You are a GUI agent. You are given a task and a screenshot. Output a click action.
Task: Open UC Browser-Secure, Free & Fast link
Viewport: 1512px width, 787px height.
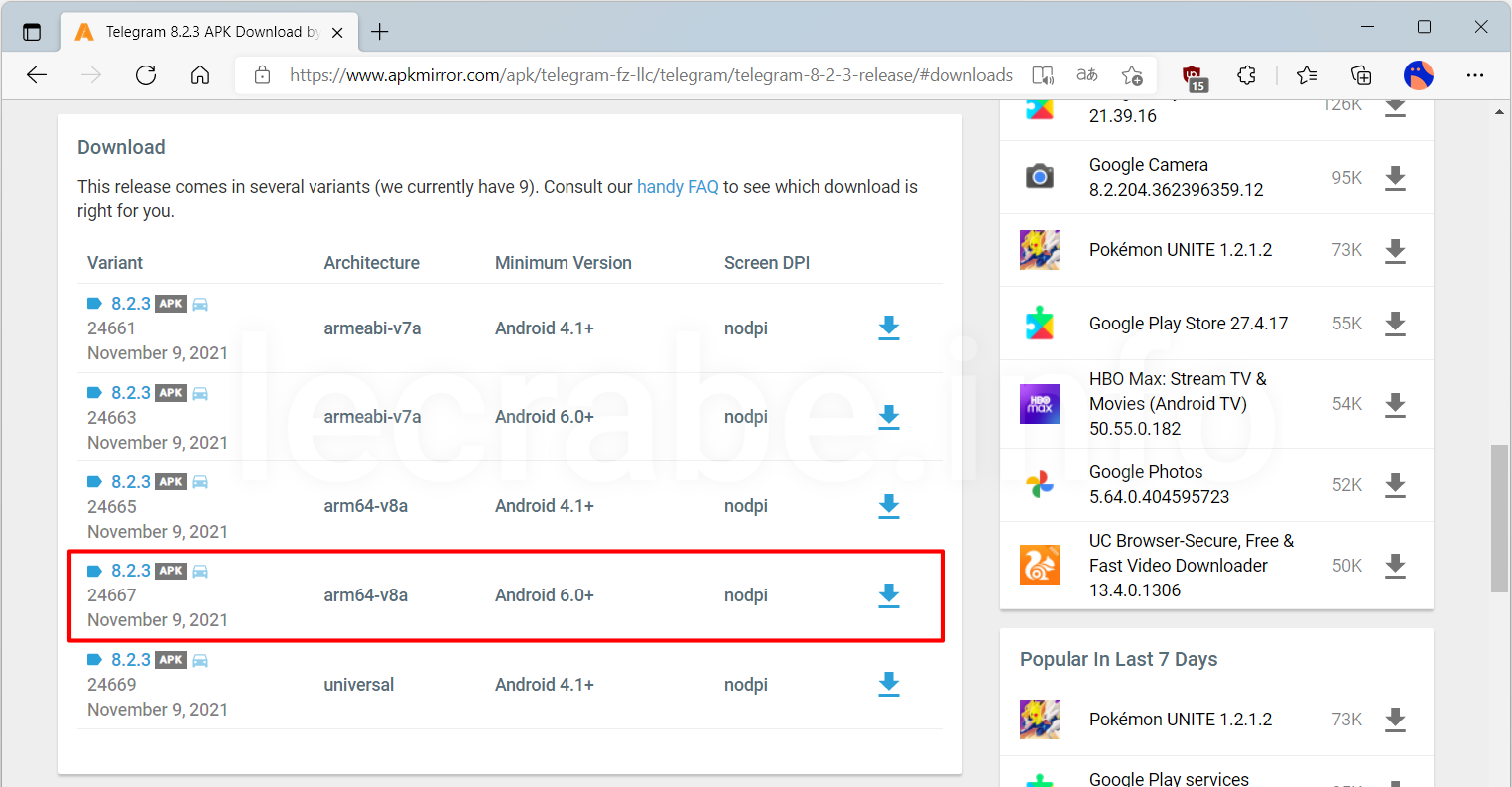pos(1192,566)
